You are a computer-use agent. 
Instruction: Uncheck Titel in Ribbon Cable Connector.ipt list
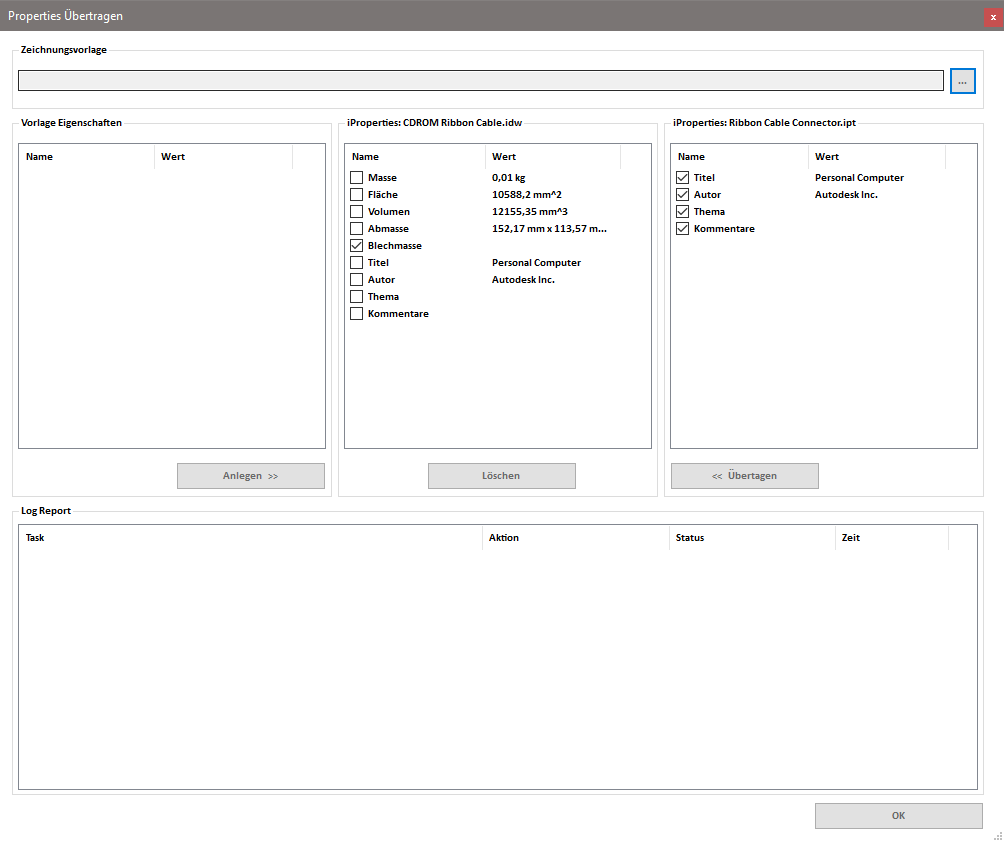tap(683, 178)
